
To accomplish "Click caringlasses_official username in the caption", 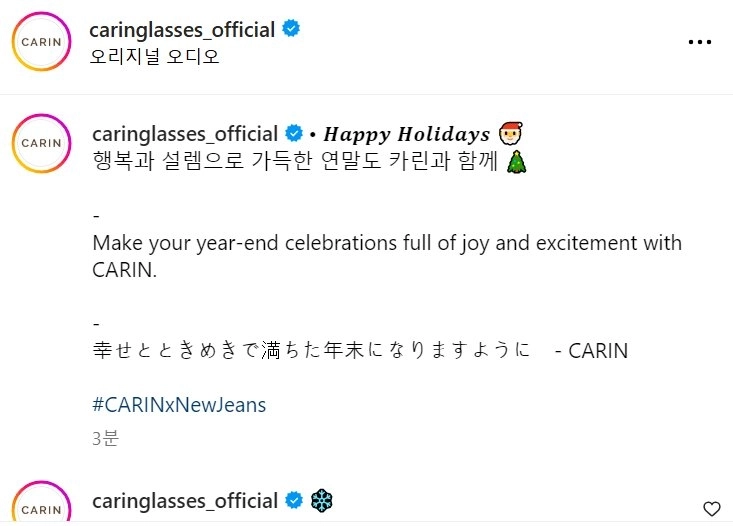I will coord(184,134).
